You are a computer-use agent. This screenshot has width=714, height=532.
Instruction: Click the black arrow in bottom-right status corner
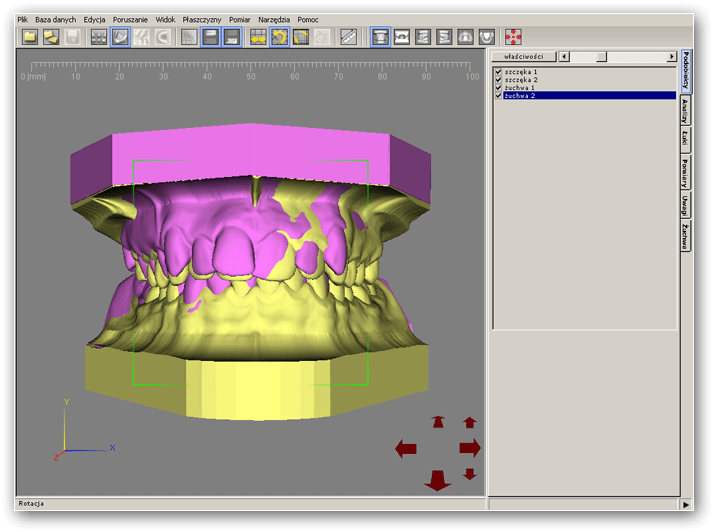(x=686, y=504)
